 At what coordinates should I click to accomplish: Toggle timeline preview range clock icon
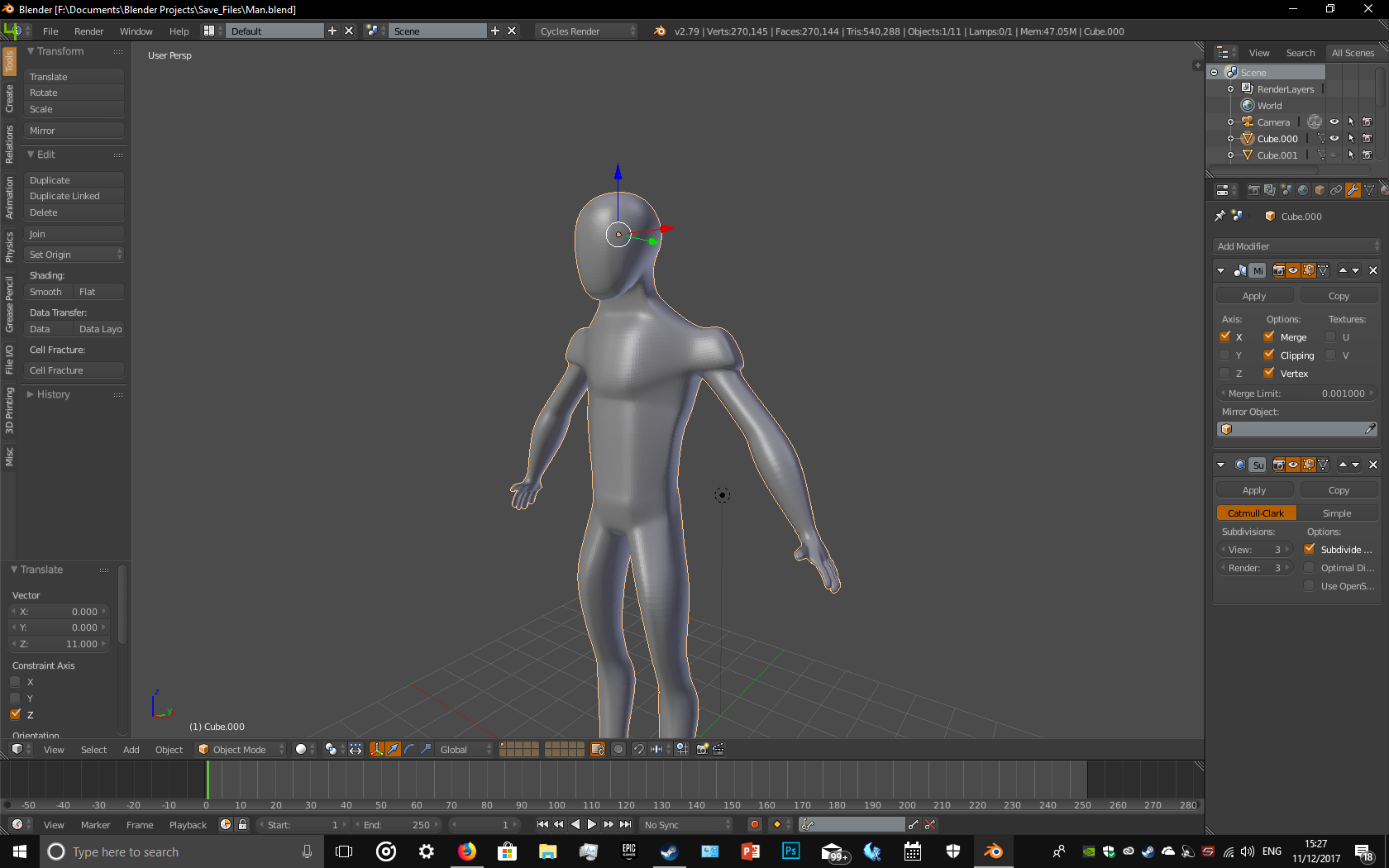226,824
